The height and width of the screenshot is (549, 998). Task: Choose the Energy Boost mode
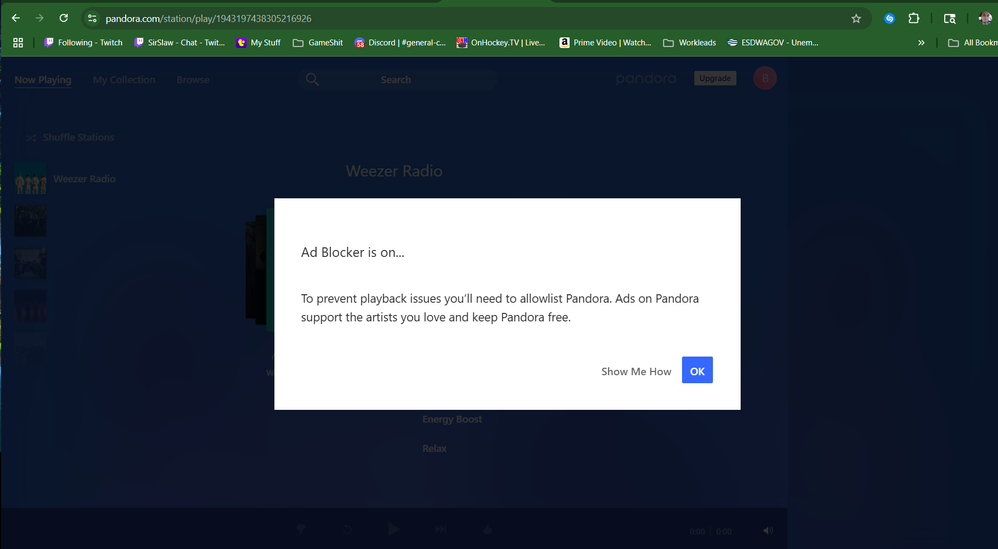click(x=452, y=419)
